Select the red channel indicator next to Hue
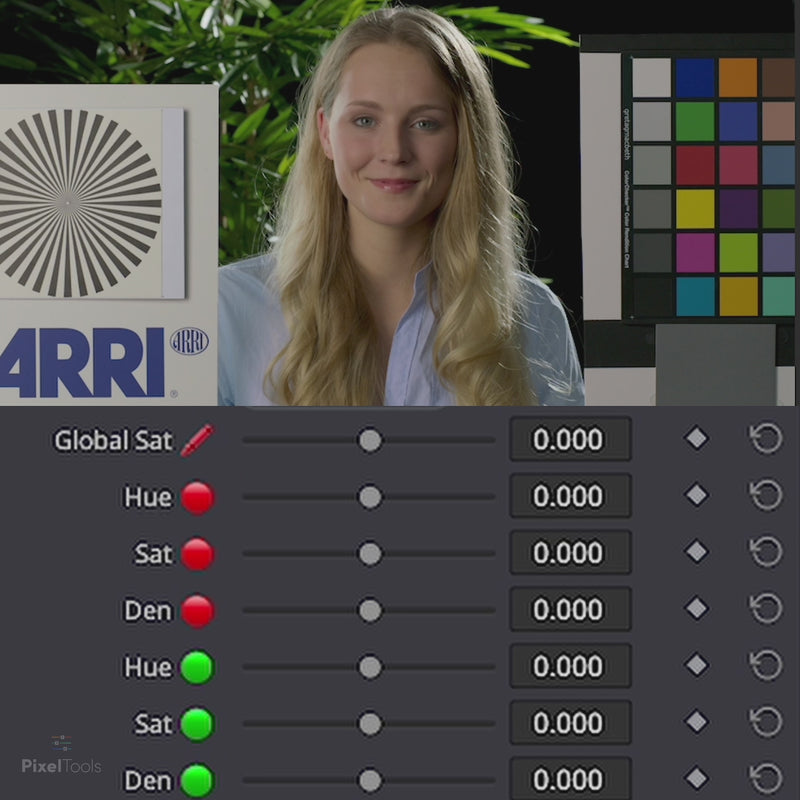Viewport: 800px width, 800px height. point(196,496)
